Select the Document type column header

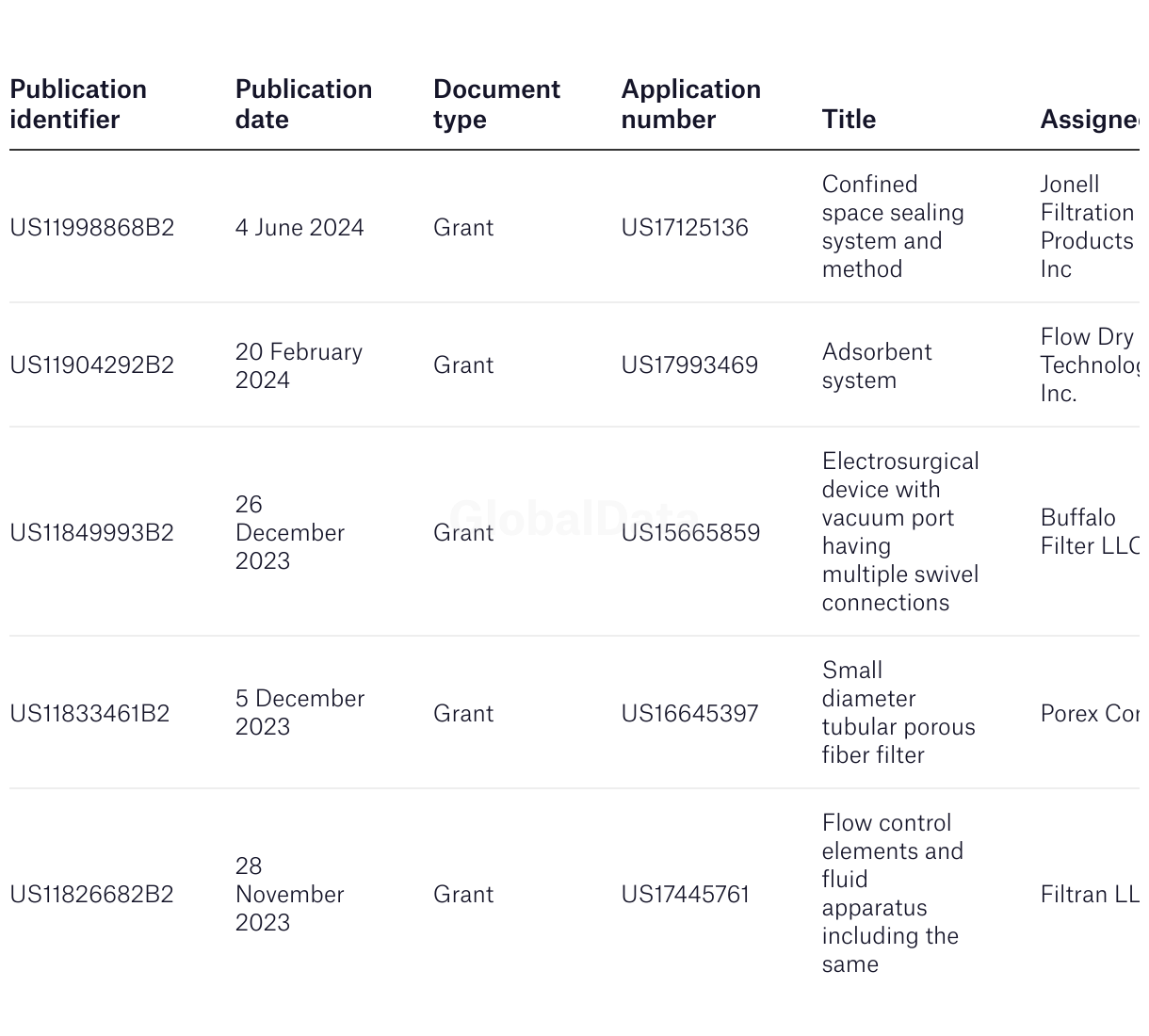(496, 105)
